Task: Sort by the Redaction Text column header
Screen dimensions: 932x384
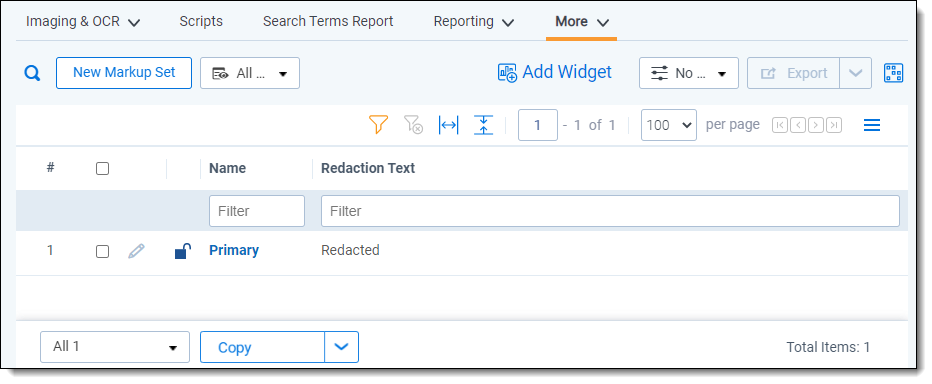Action: [x=368, y=168]
